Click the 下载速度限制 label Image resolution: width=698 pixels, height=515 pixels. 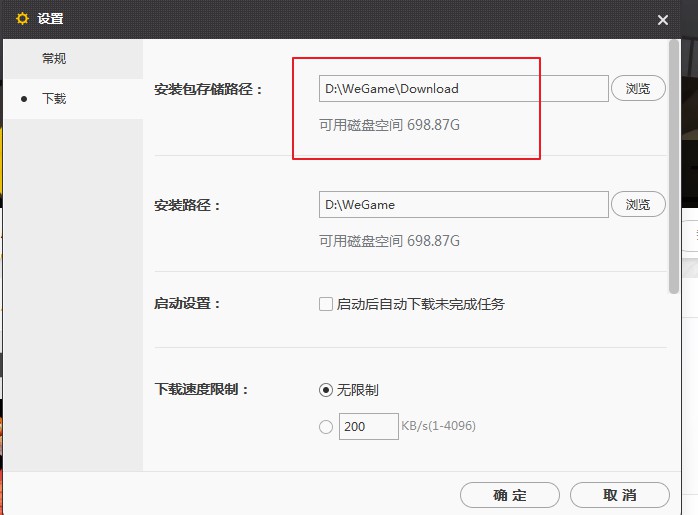(x=201, y=390)
